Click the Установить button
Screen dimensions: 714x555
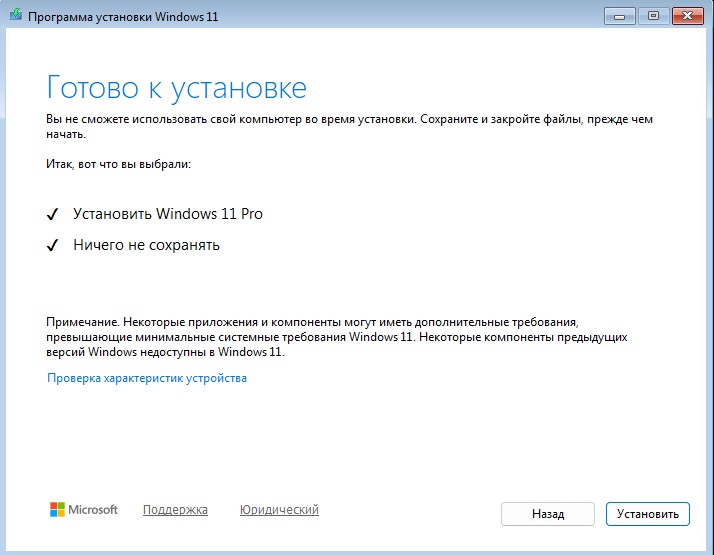pos(648,514)
